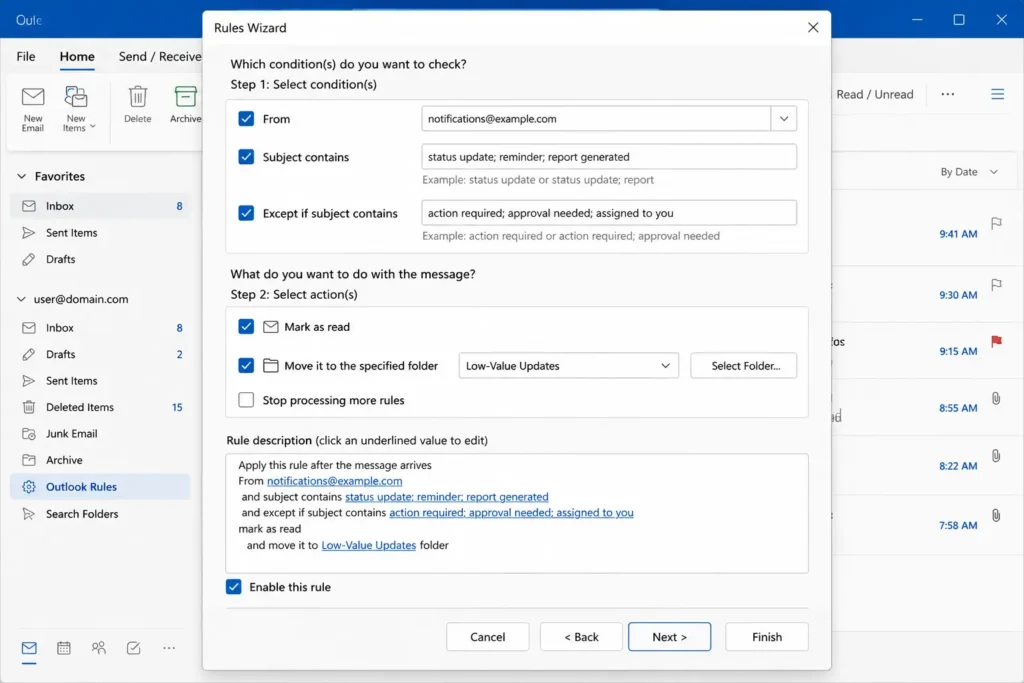Click attachment icon on 8:22 AM message
The width and height of the screenshot is (1024, 683).
pyautogui.click(x=996, y=456)
